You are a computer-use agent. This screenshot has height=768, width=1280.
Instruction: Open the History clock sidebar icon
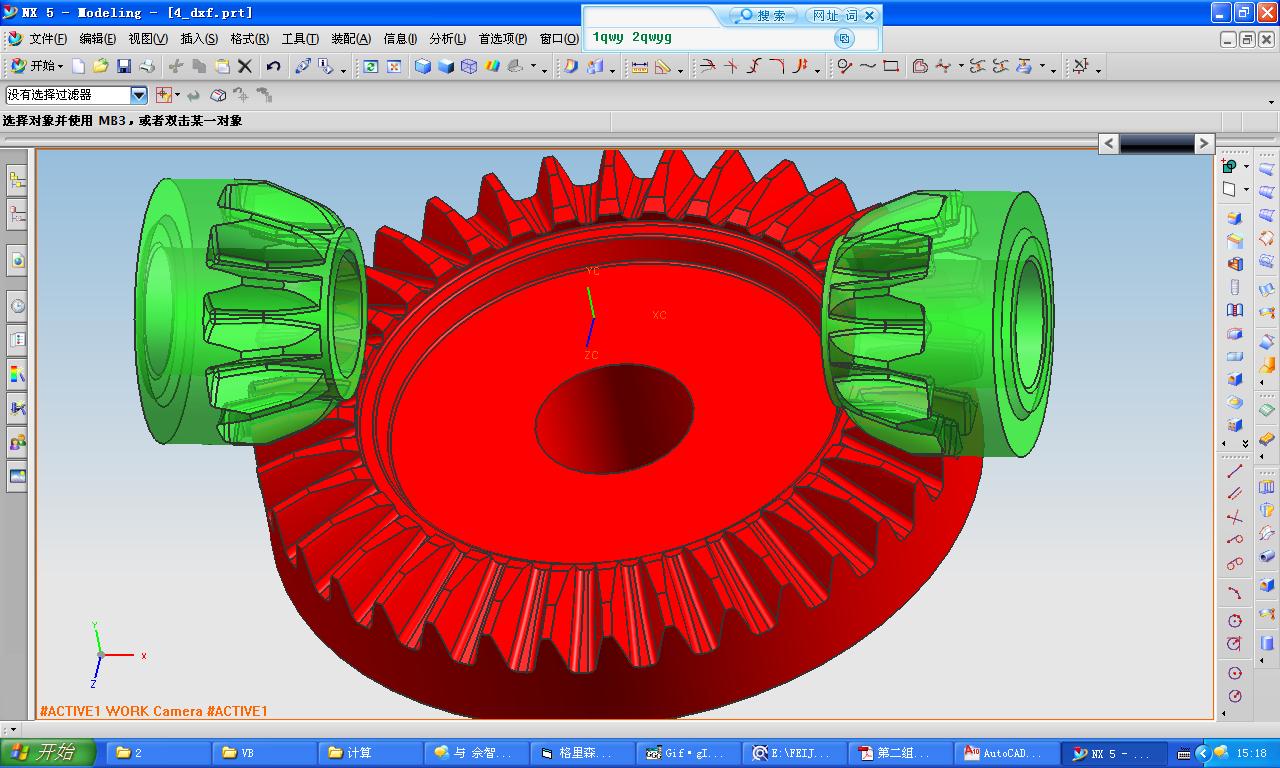pos(17,306)
